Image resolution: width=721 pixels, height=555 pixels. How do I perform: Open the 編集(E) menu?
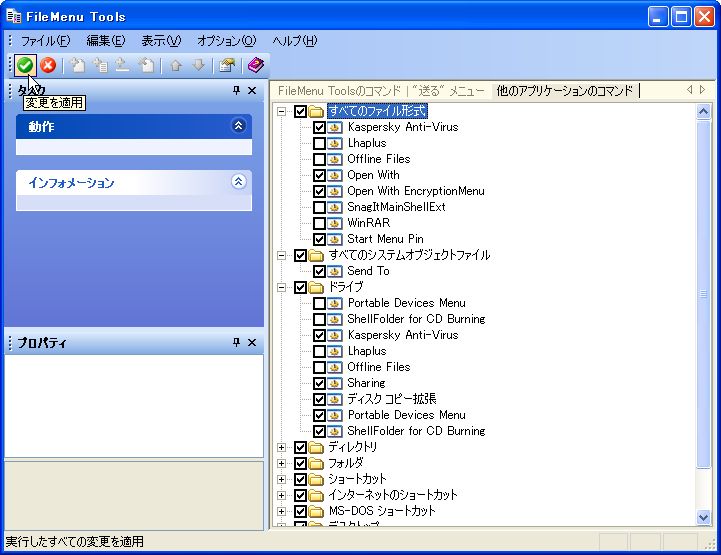(106, 41)
